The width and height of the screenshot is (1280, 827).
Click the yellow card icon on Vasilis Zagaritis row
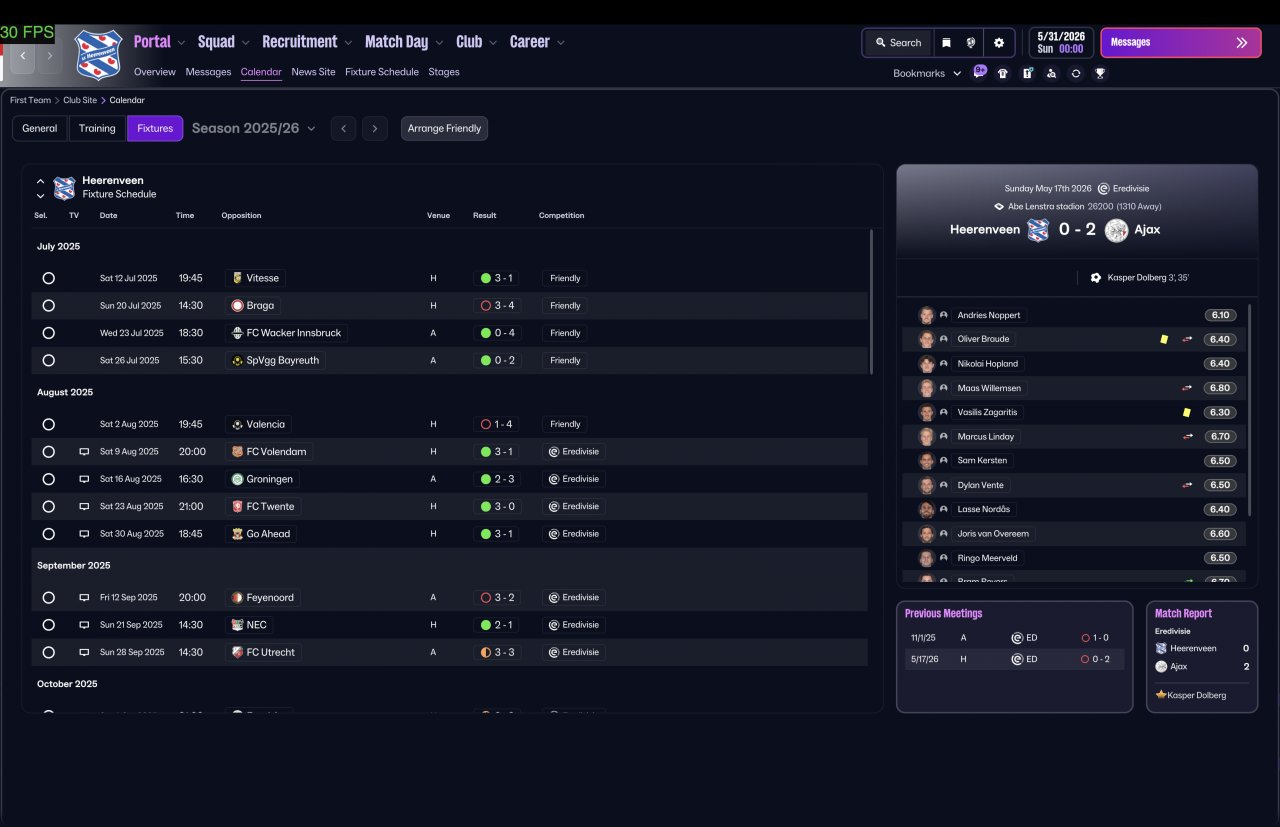point(1186,412)
